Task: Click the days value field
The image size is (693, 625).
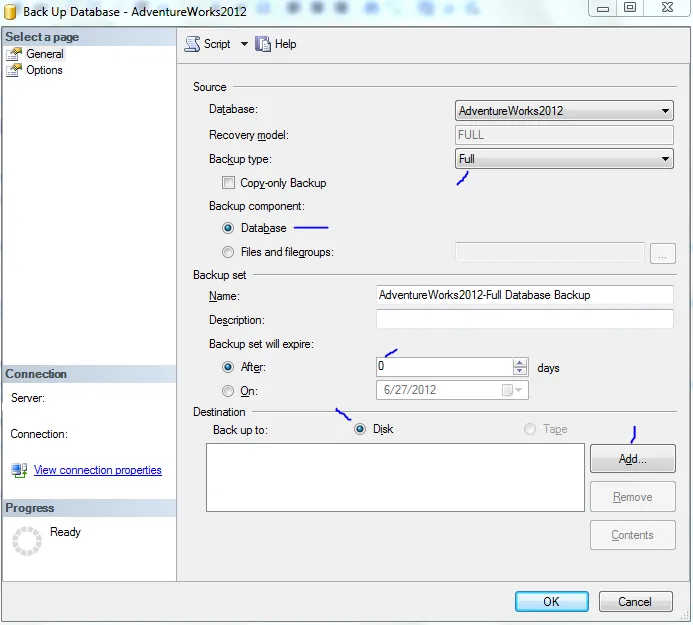Action: (x=444, y=366)
